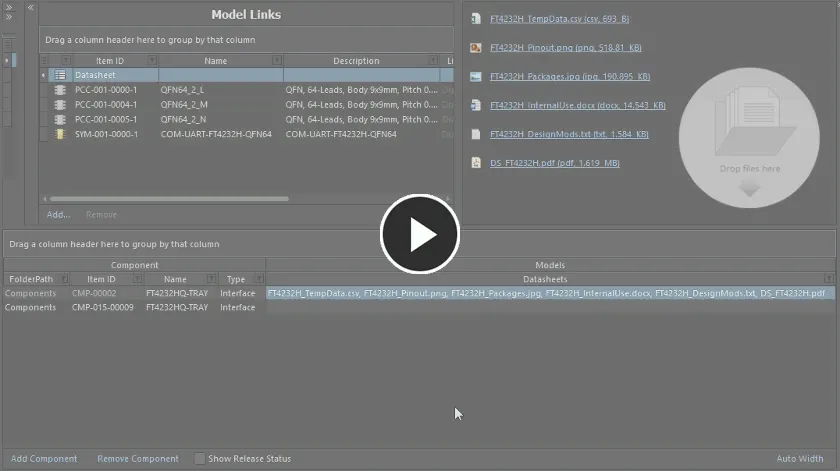Image resolution: width=840 pixels, height=471 pixels.
Task: Click symbol icon for SYM-001-0000-1
Action: (x=60, y=134)
